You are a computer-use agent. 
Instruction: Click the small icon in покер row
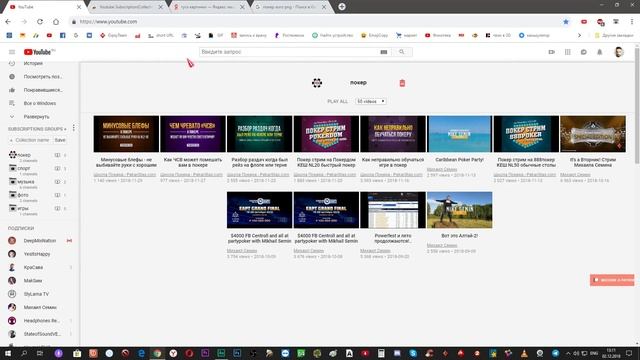[x=57, y=155]
